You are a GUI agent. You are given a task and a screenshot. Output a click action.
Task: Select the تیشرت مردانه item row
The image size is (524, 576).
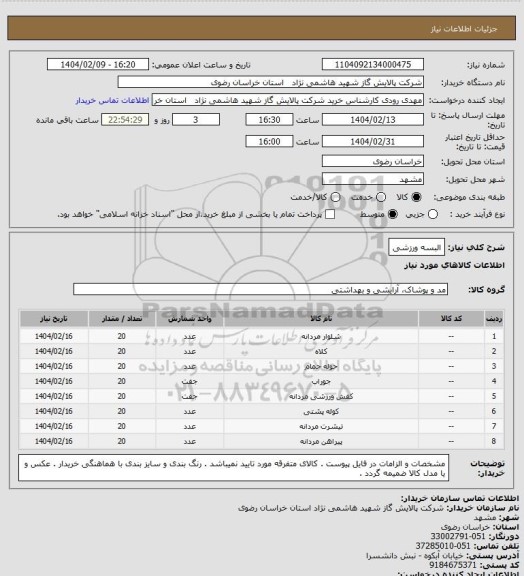pyautogui.click(x=262, y=426)
